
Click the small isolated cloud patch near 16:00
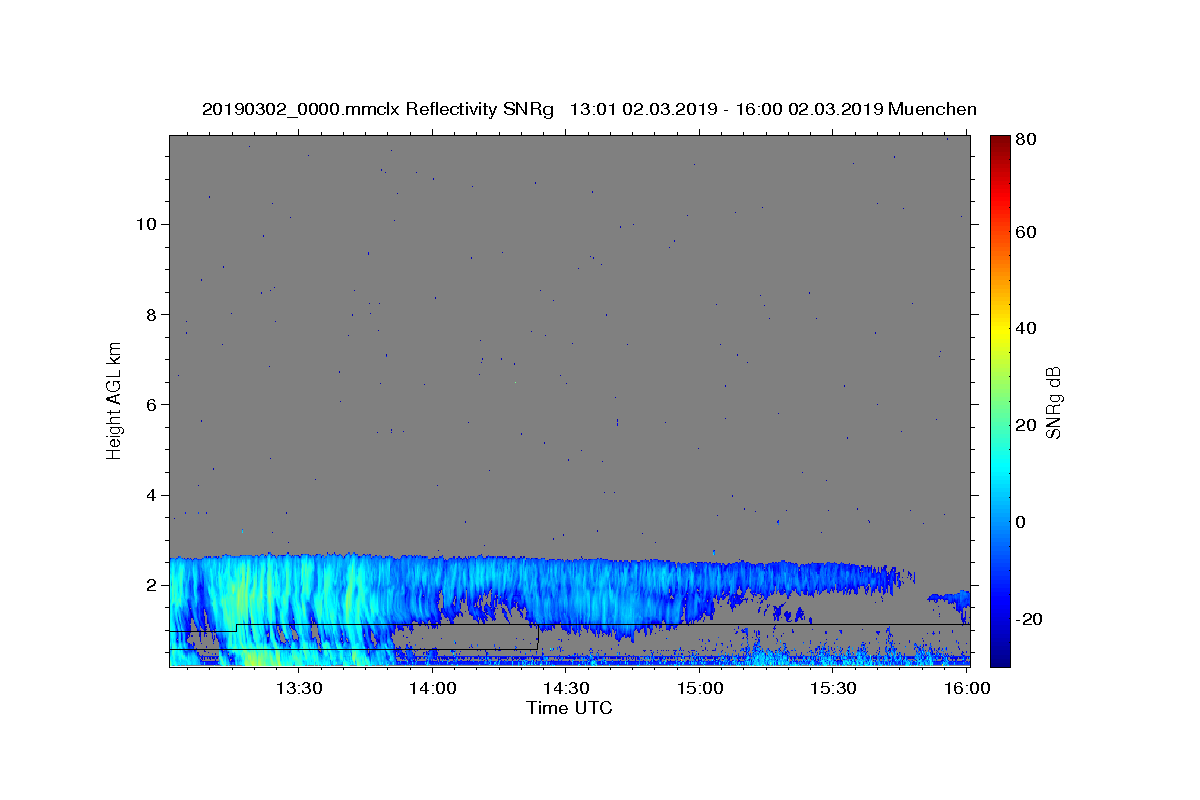950,599
